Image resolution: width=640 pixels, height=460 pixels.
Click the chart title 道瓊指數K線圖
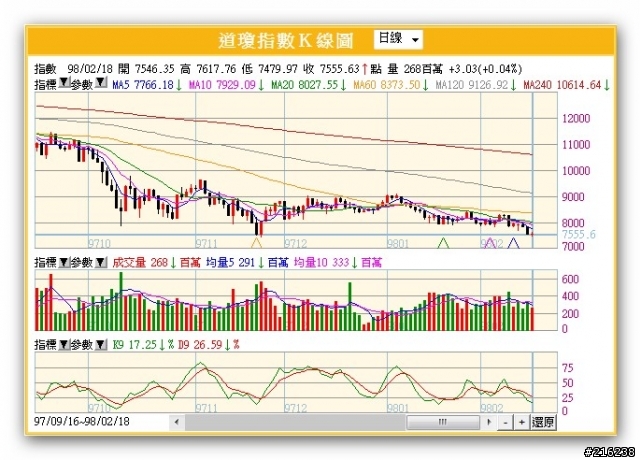click(x=286, y=40)
